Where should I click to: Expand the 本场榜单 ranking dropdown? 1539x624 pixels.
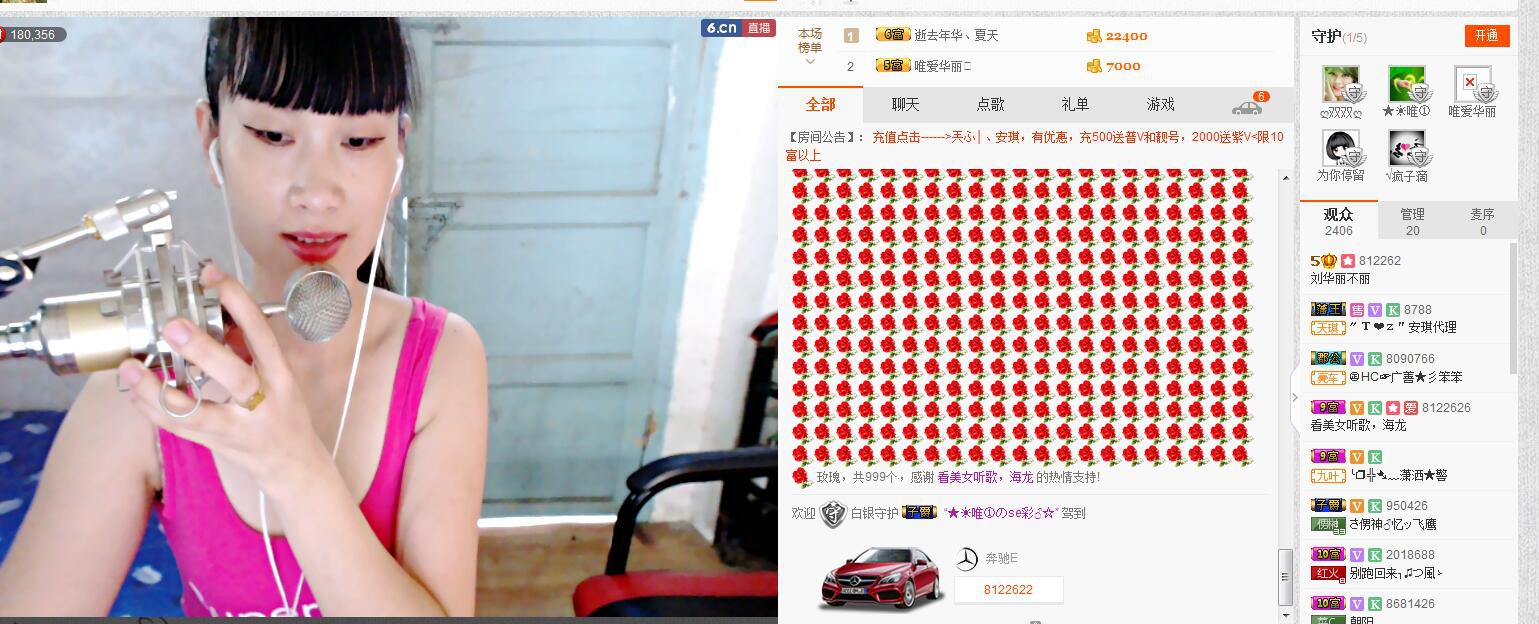(810, 47)
